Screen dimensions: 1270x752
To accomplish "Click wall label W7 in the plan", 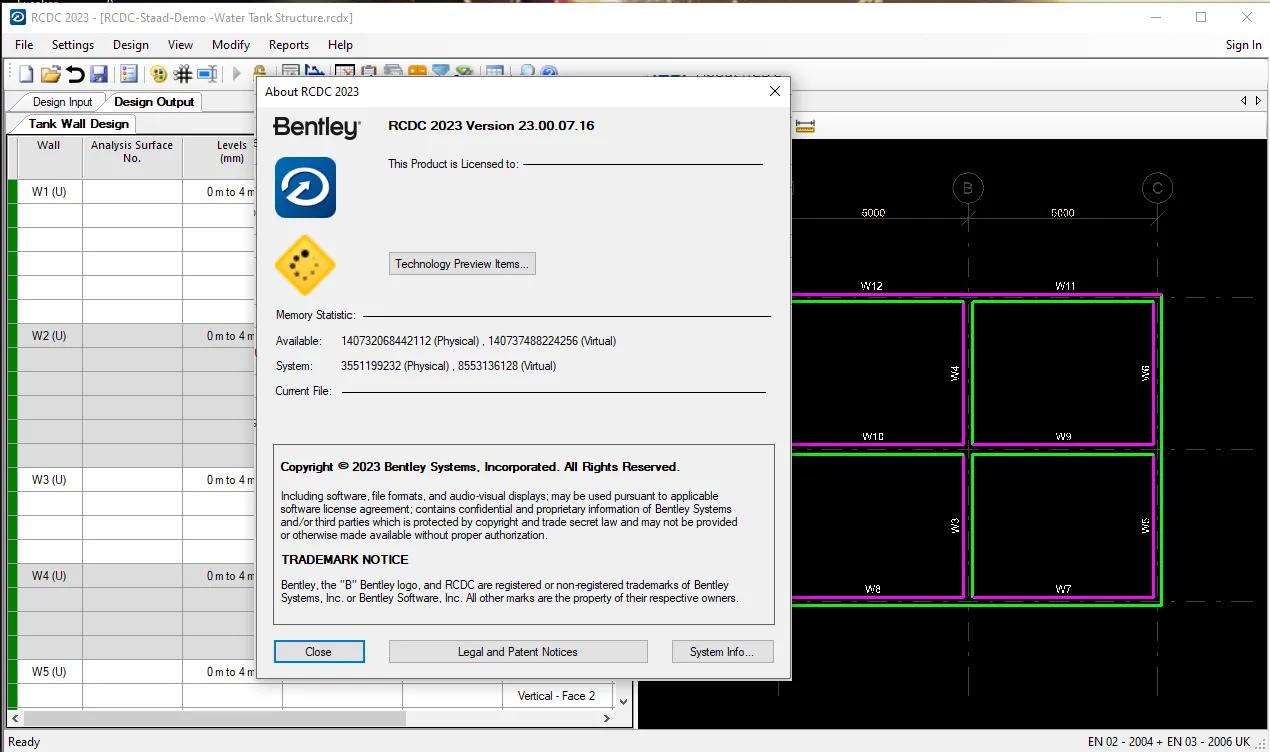I will [x=1063, y=589].
